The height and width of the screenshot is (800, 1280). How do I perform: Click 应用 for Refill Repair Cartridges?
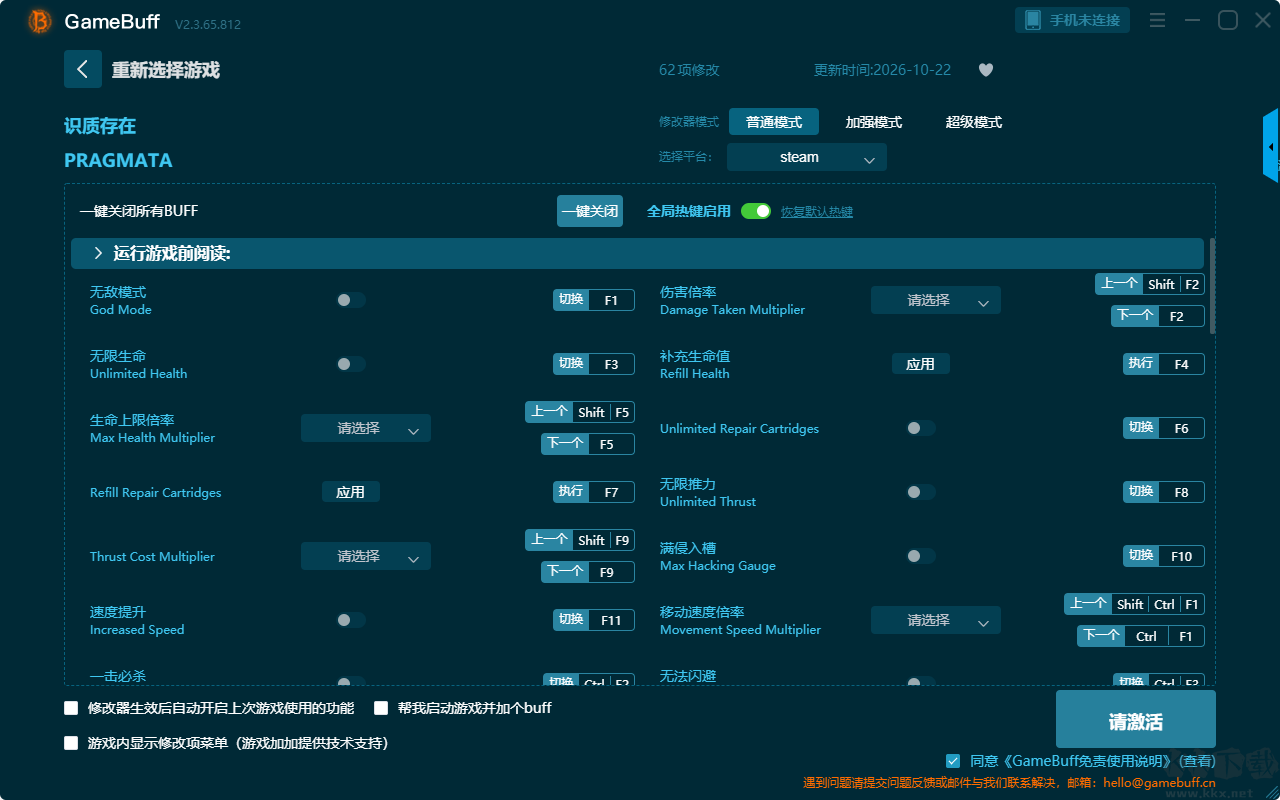coord(350,492)
